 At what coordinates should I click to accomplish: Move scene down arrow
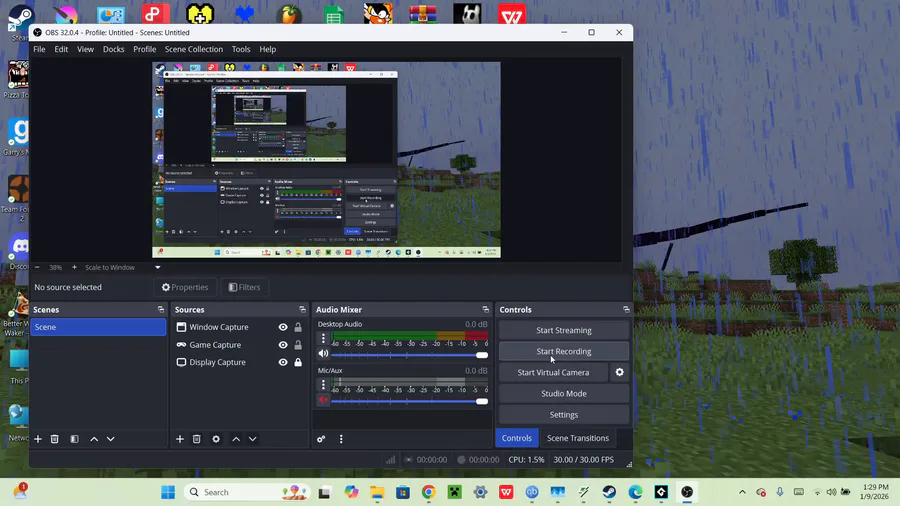click(x=111, y=439)
